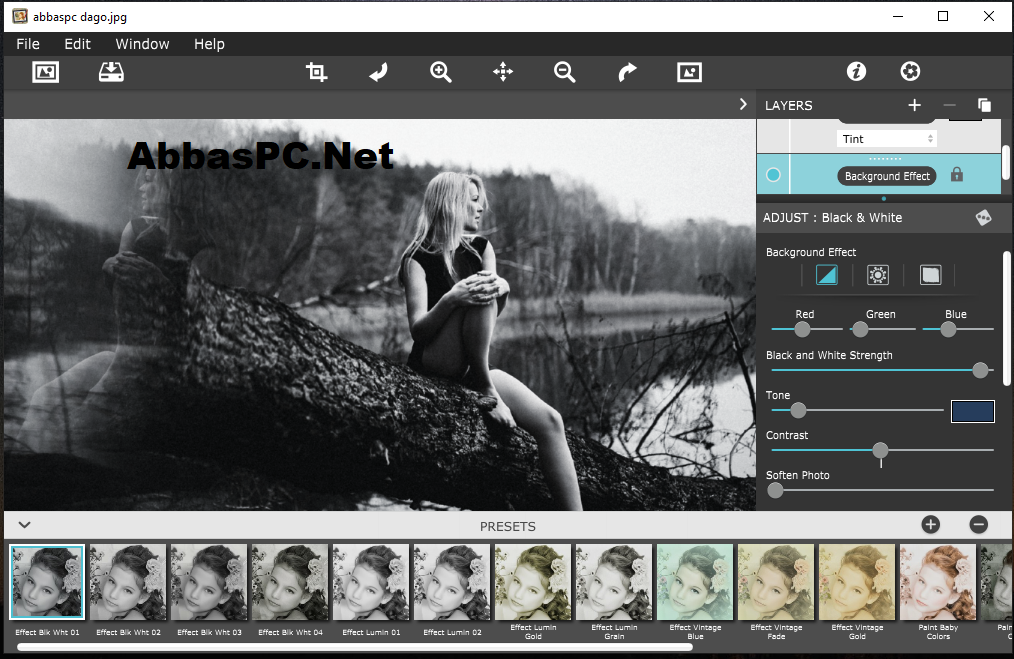
Task: Open the Tint blend mode dropdown
Action: [887, 138]
